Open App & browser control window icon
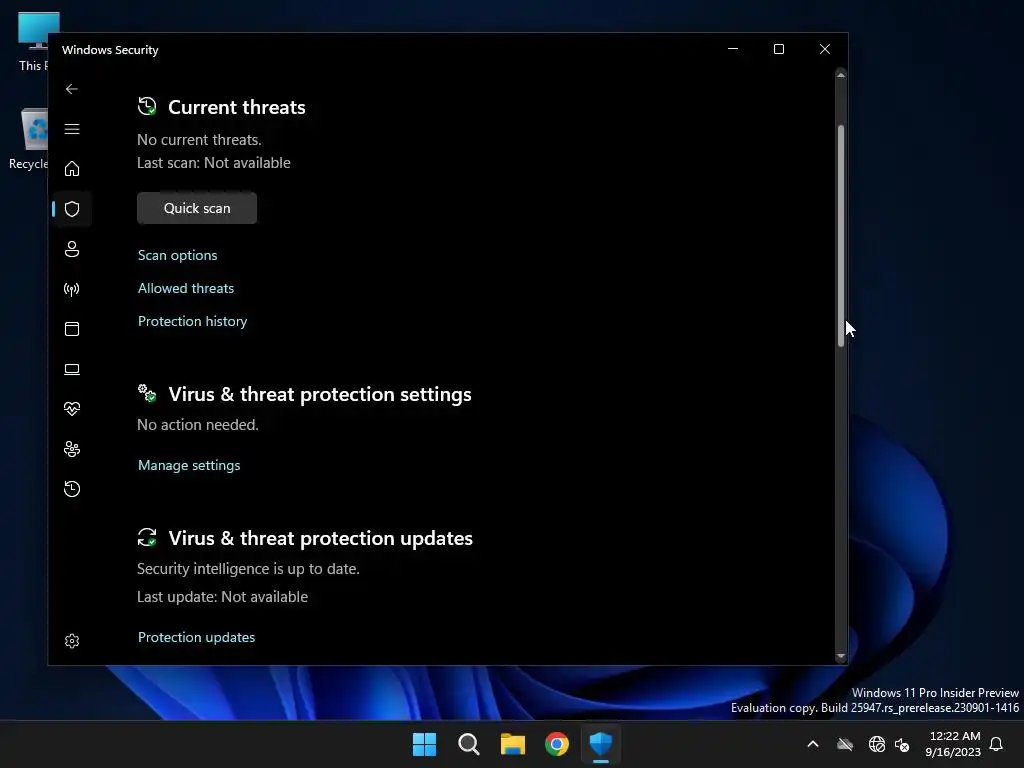The width and height of the screenshot is (1024, 768). click(72, 329)
